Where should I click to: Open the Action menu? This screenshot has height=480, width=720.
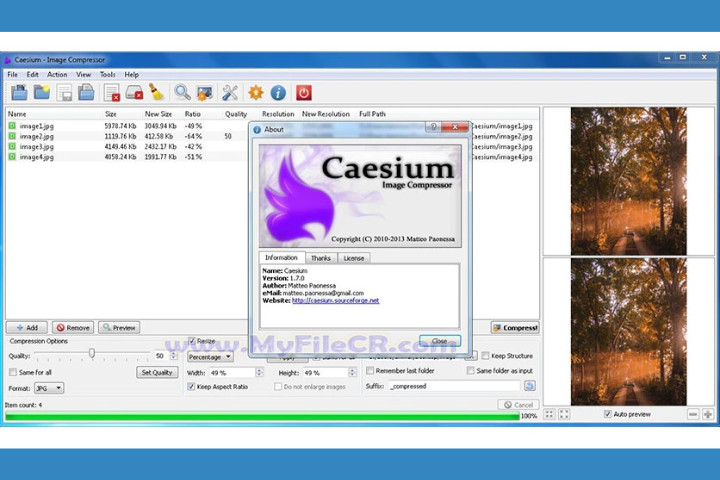tap(57, 74)
